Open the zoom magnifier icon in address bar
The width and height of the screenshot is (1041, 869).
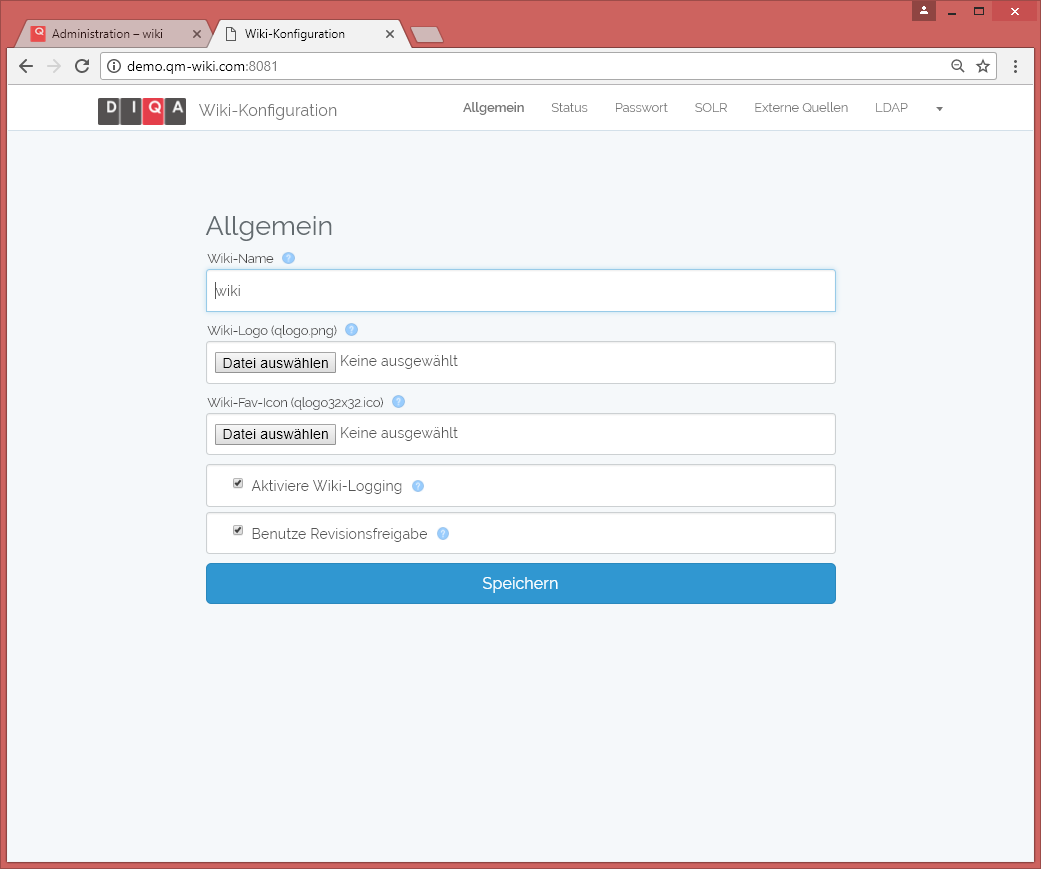[x=957, y=66]
